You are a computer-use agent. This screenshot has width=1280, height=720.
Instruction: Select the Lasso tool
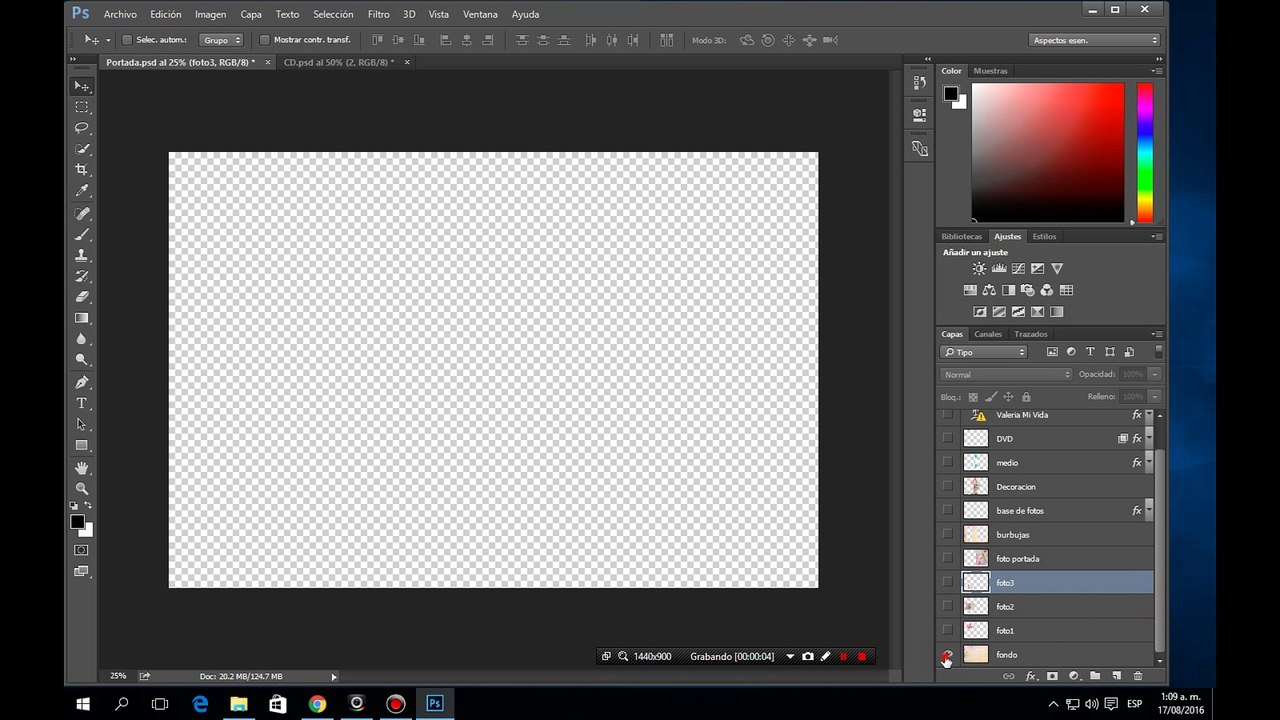82,128
